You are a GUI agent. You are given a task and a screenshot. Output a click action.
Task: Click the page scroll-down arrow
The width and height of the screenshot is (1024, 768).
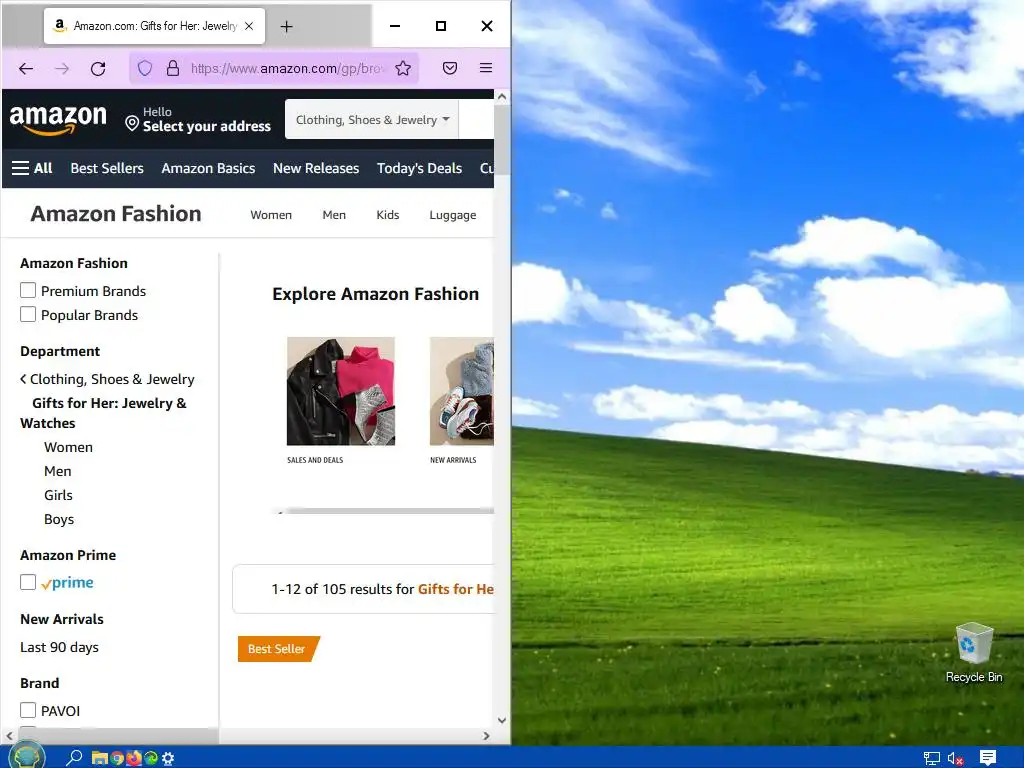click(502, 720)
